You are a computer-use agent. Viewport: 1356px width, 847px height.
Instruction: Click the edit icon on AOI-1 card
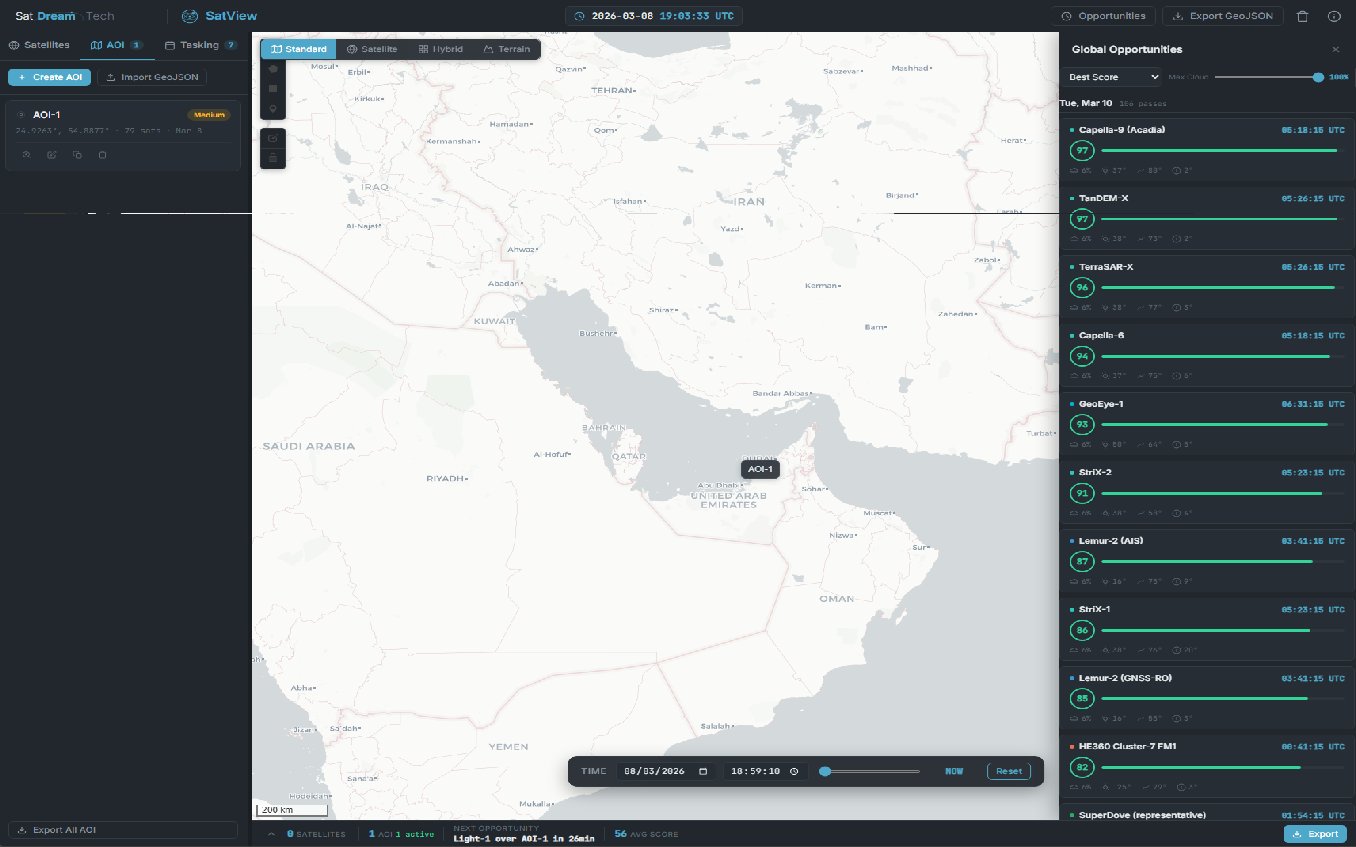[52, 155]
